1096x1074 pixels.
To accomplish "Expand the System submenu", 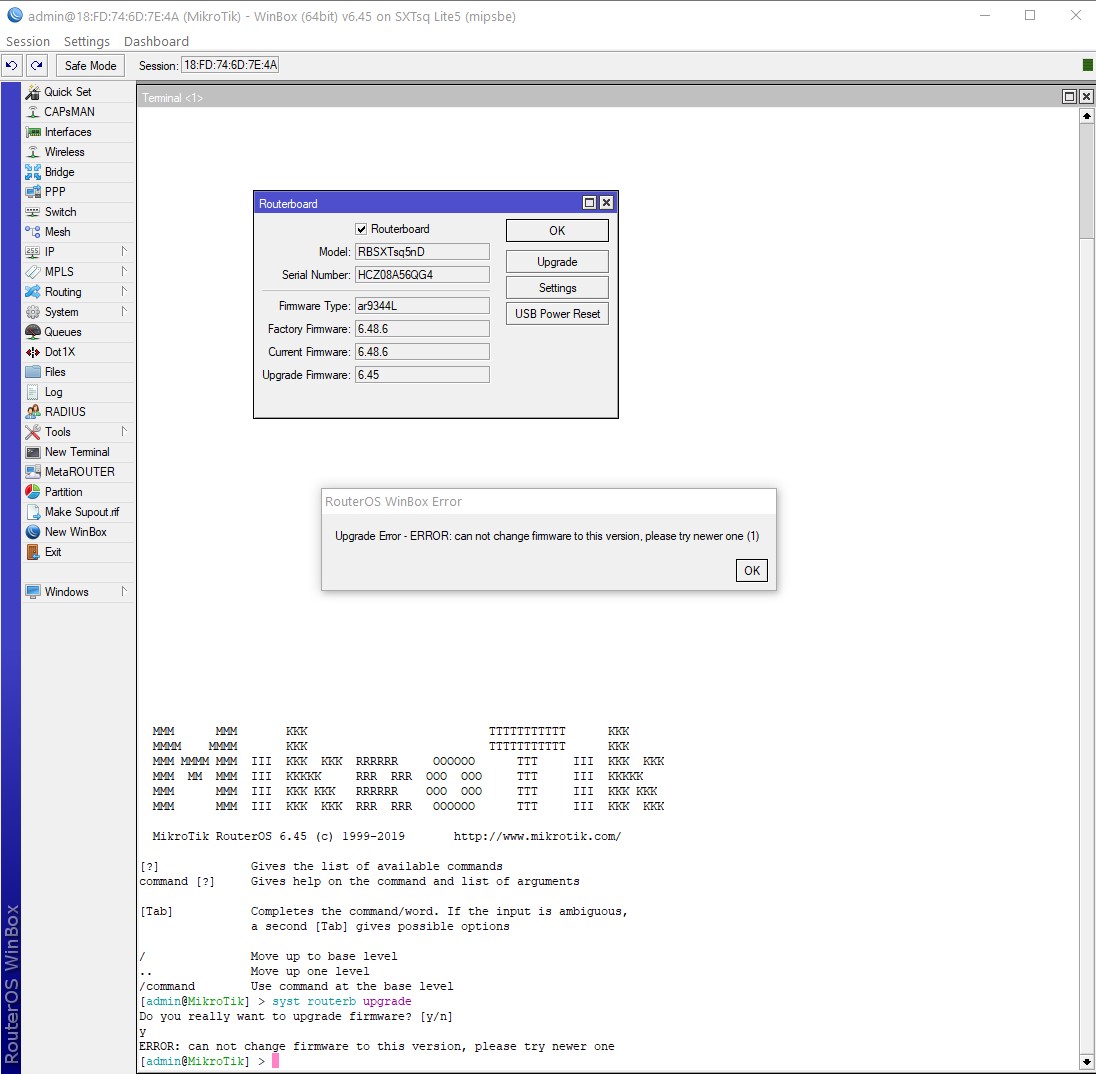I will point(124,312).
